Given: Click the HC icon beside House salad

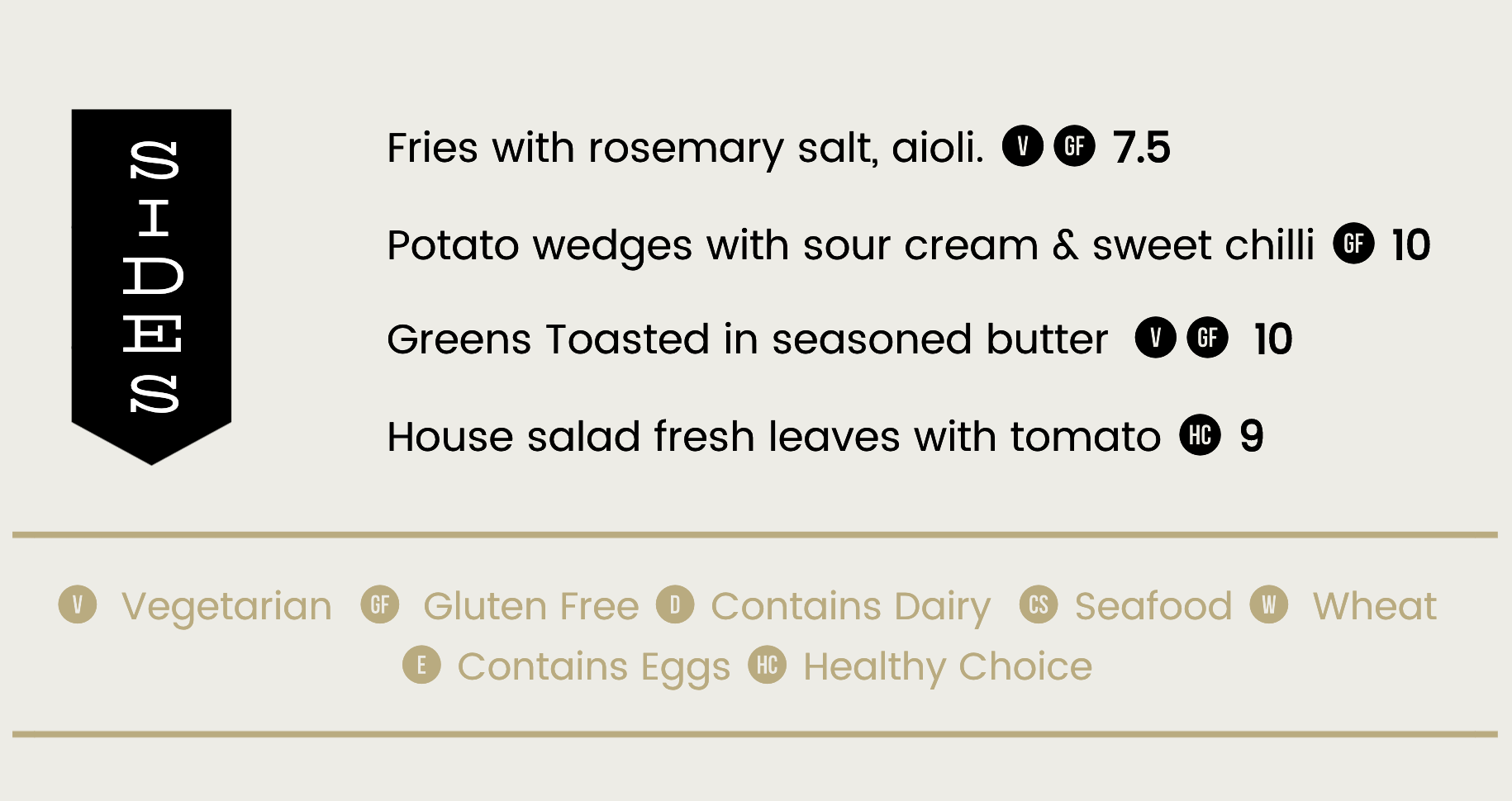Looking at the screenshot, I should tap(1201, 434).
